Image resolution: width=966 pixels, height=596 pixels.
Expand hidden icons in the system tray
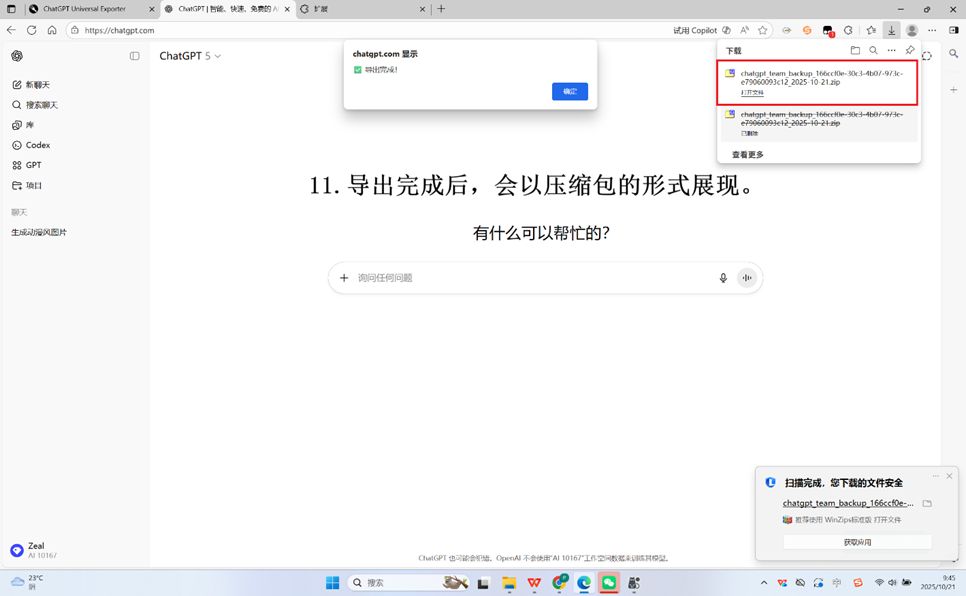pyautogui.click(x=763, y=582)
